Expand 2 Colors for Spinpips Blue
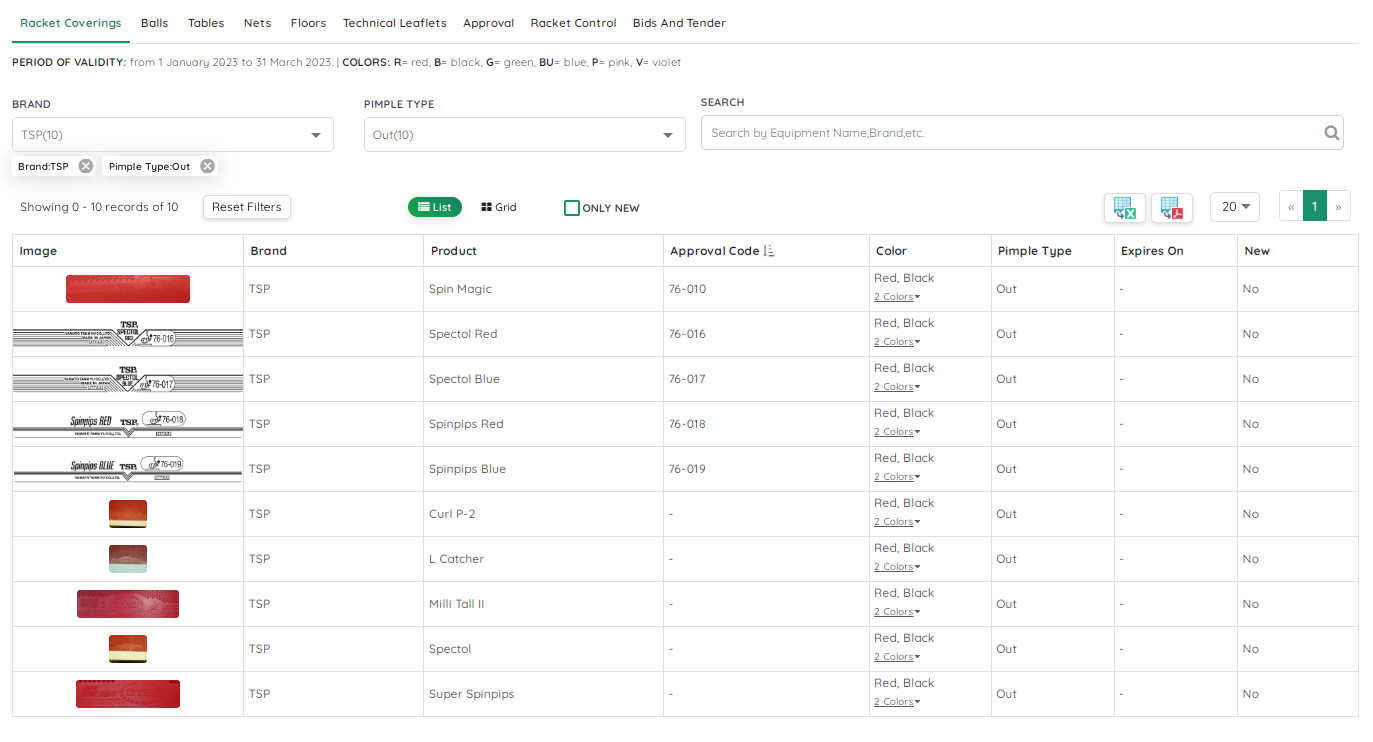The width and height of the screenshot is (1373, 742). pos(897,477)
